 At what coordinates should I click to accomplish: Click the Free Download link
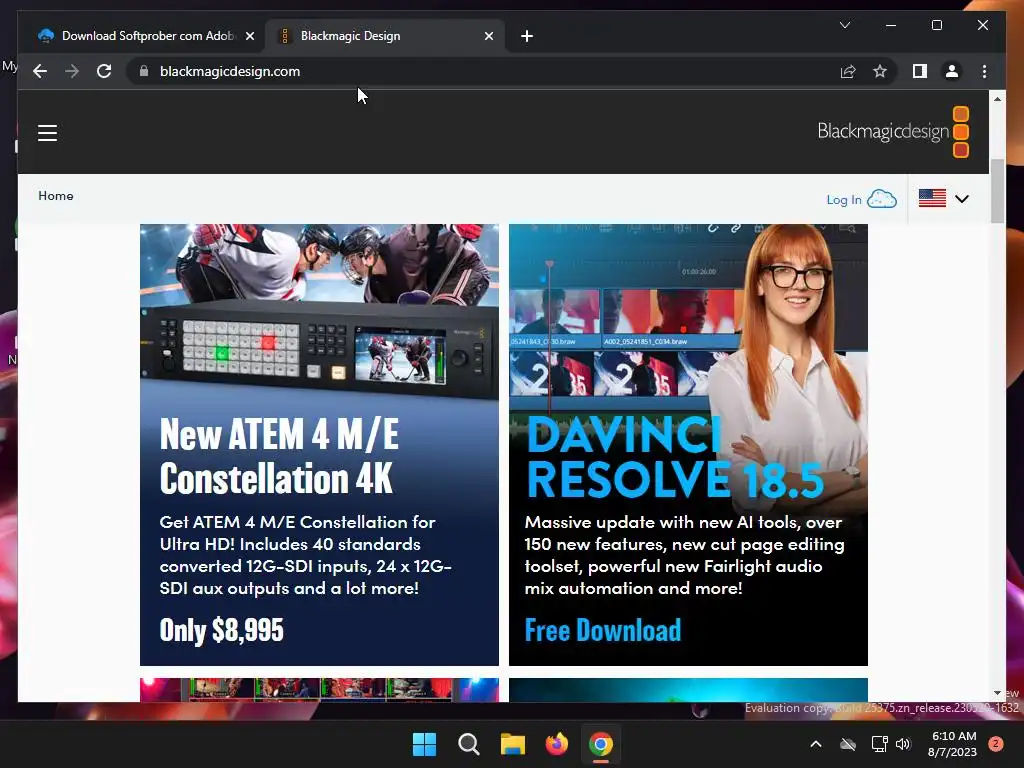coord(603,630)
